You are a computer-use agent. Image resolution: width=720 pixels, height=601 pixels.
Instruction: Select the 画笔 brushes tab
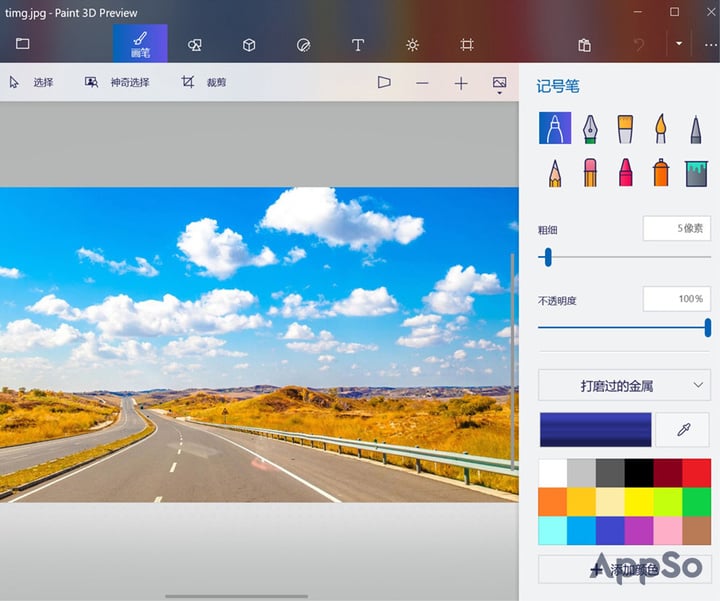tap(140, 44)
